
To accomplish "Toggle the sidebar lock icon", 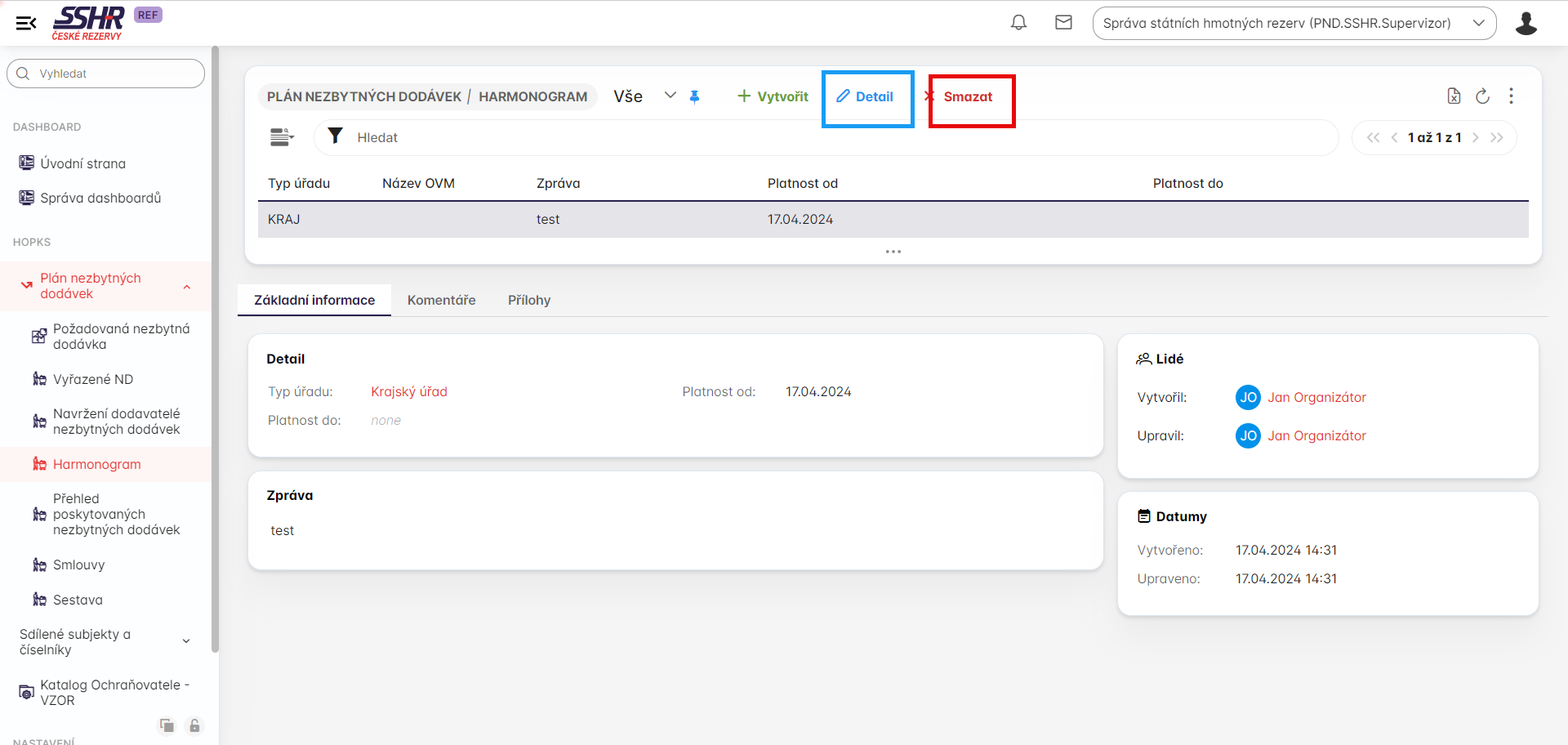I will (194, 725).
